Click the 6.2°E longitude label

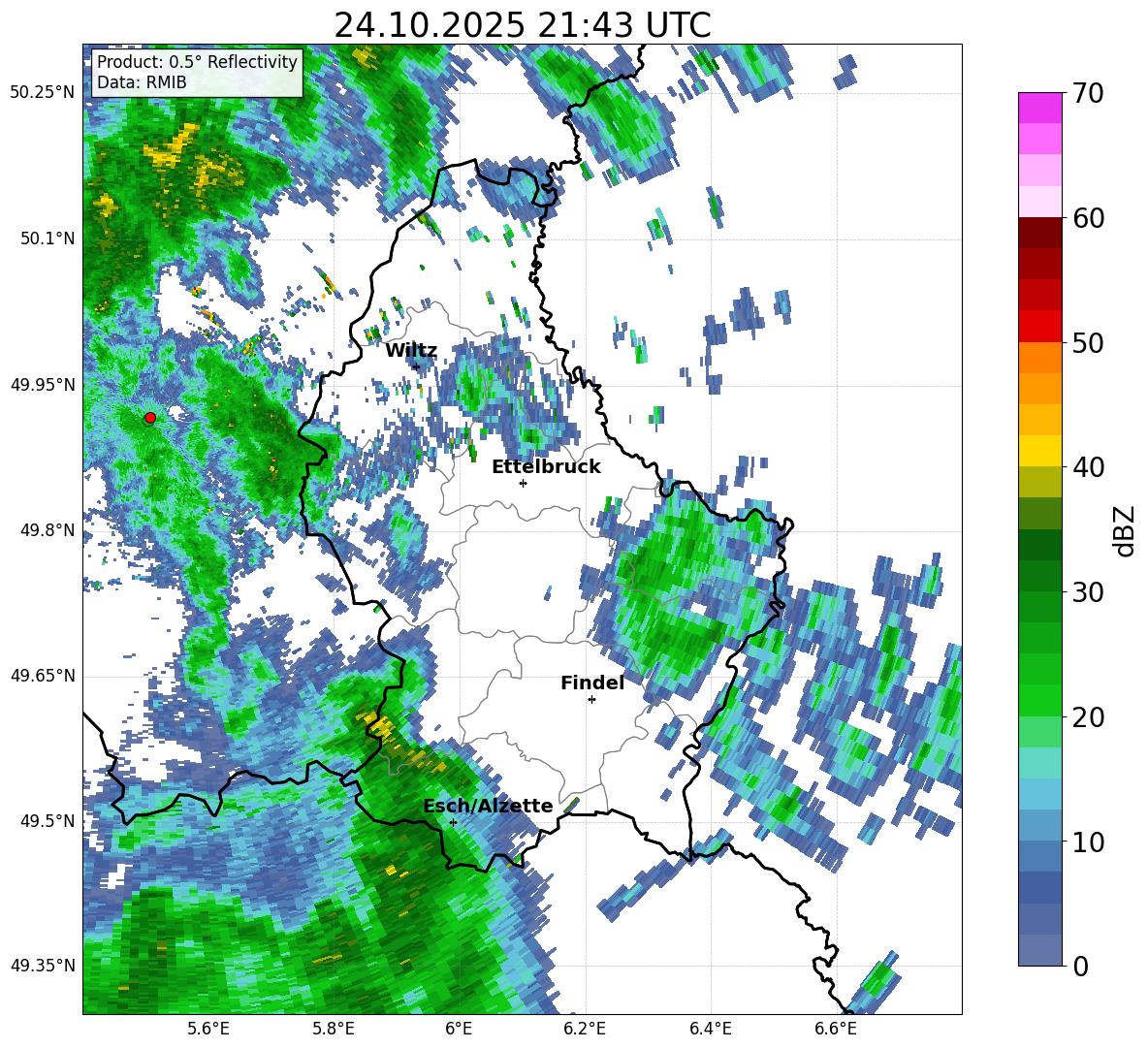[x=585, y=1029]
